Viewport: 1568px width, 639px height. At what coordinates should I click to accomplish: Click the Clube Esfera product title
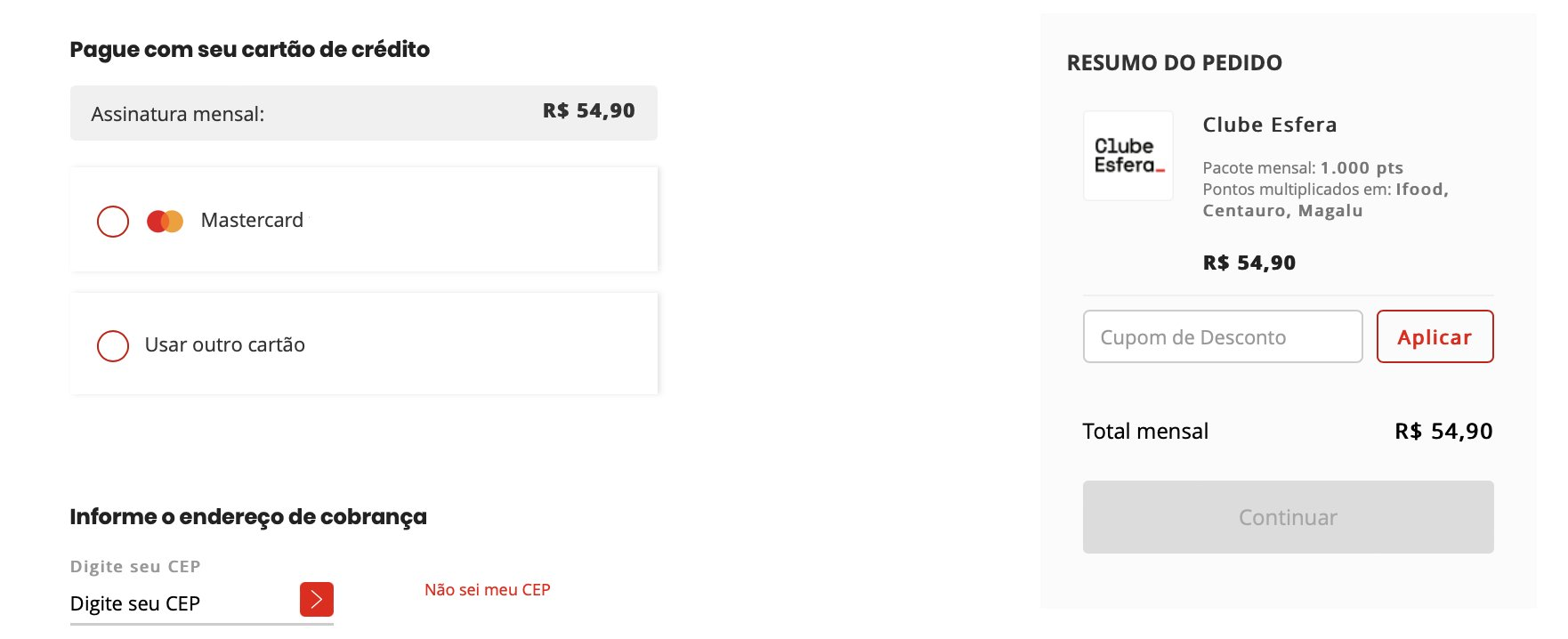[x=1270, y=125]
